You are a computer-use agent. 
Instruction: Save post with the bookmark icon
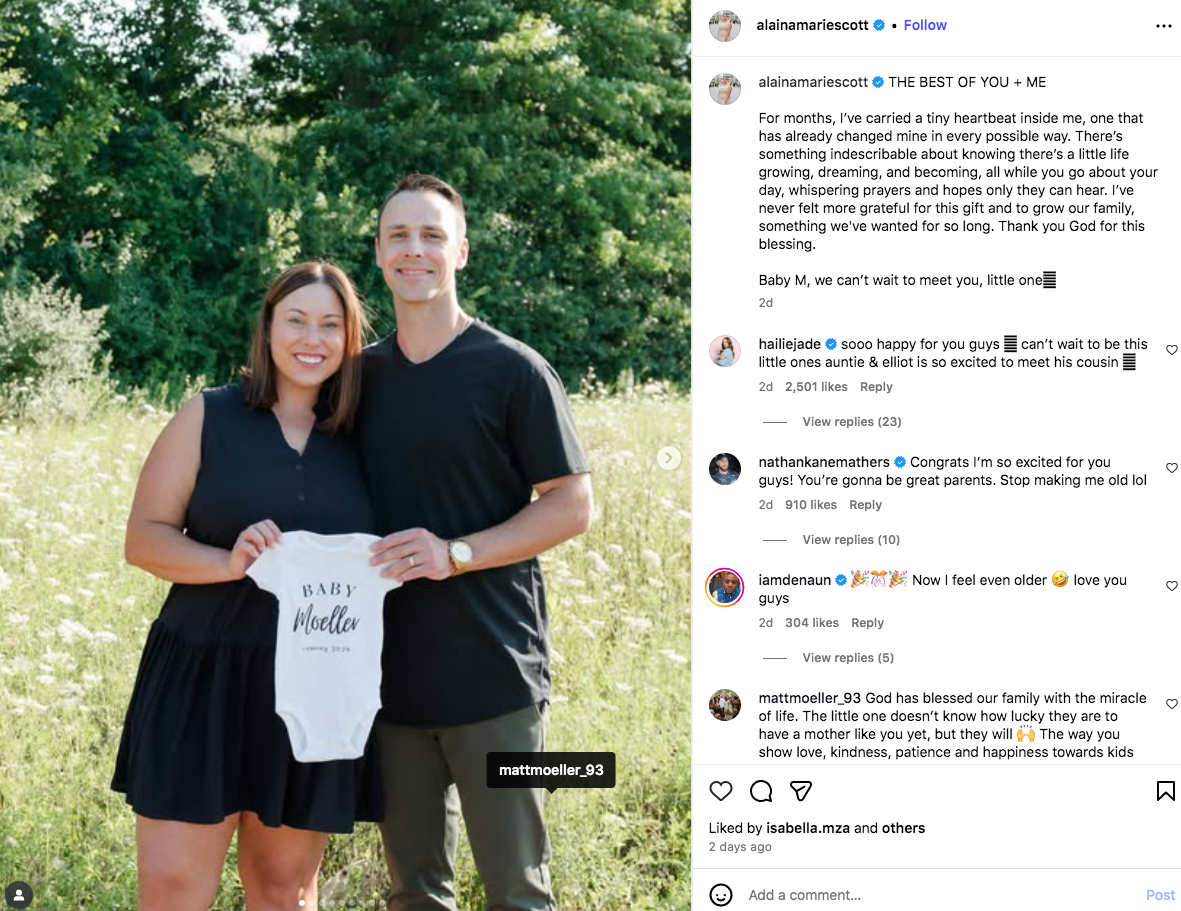pyautogui.click(x=1165, y=791)
